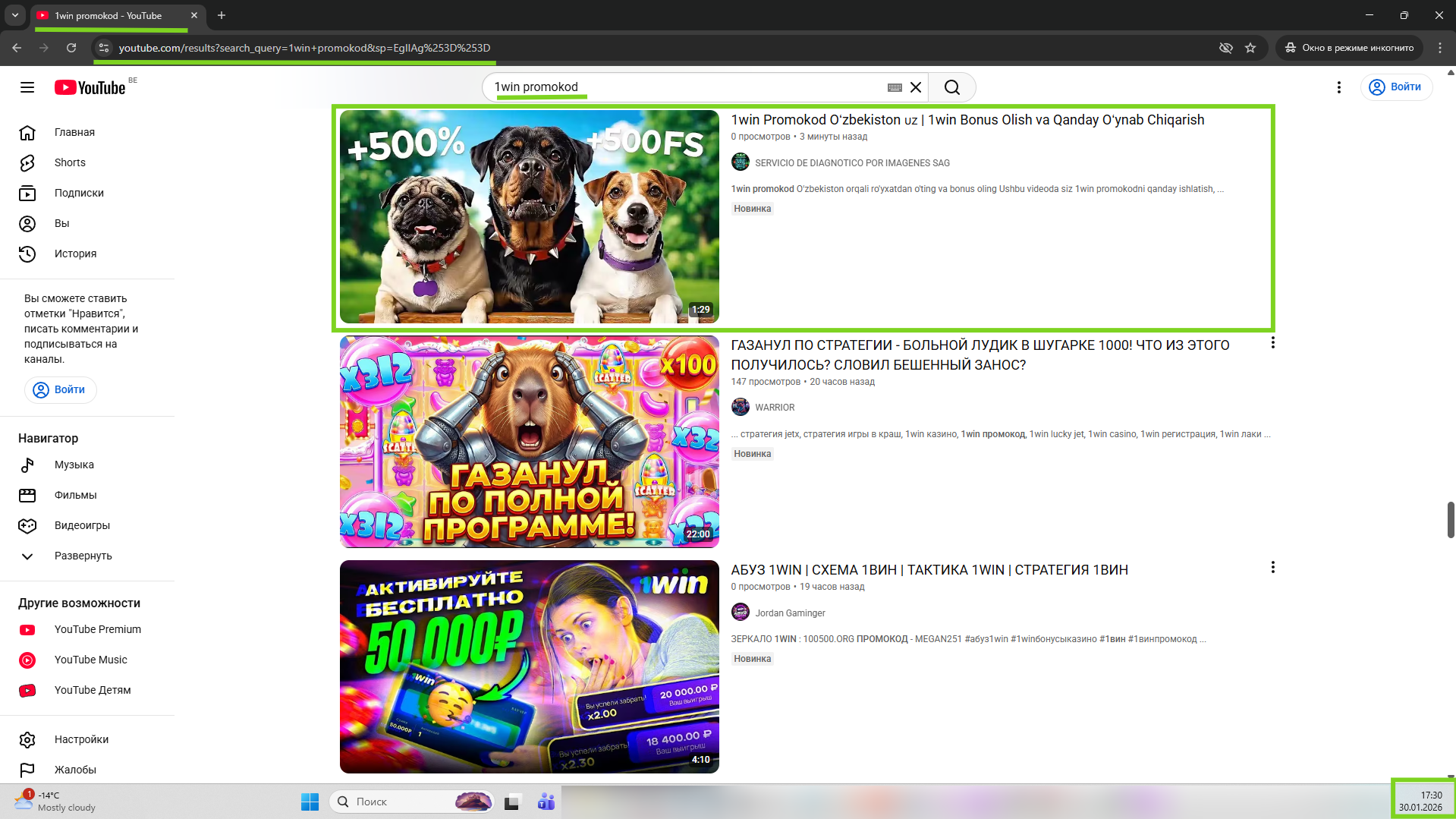Image resolution: width=1456 pixels, height=819 pixels.
Task: Click the browser address bar URL
Action: (304, 48)
